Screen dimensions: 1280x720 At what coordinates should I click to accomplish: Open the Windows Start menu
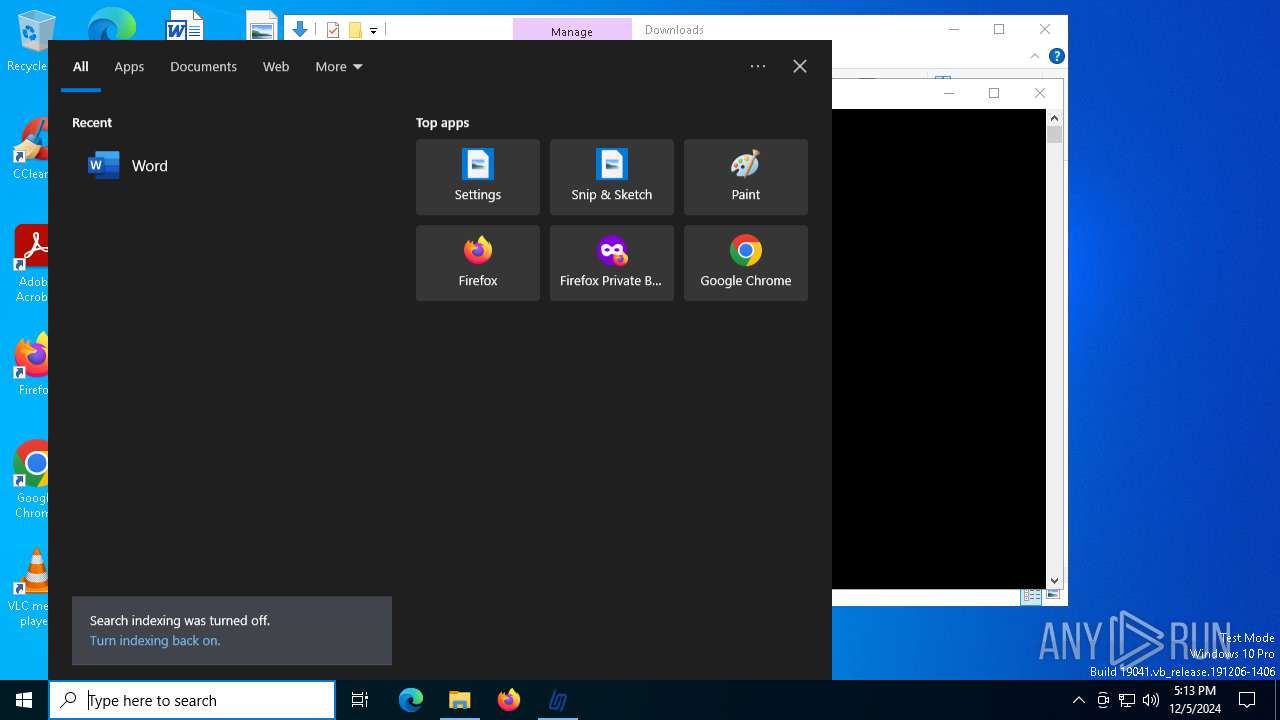coord(24,700)
